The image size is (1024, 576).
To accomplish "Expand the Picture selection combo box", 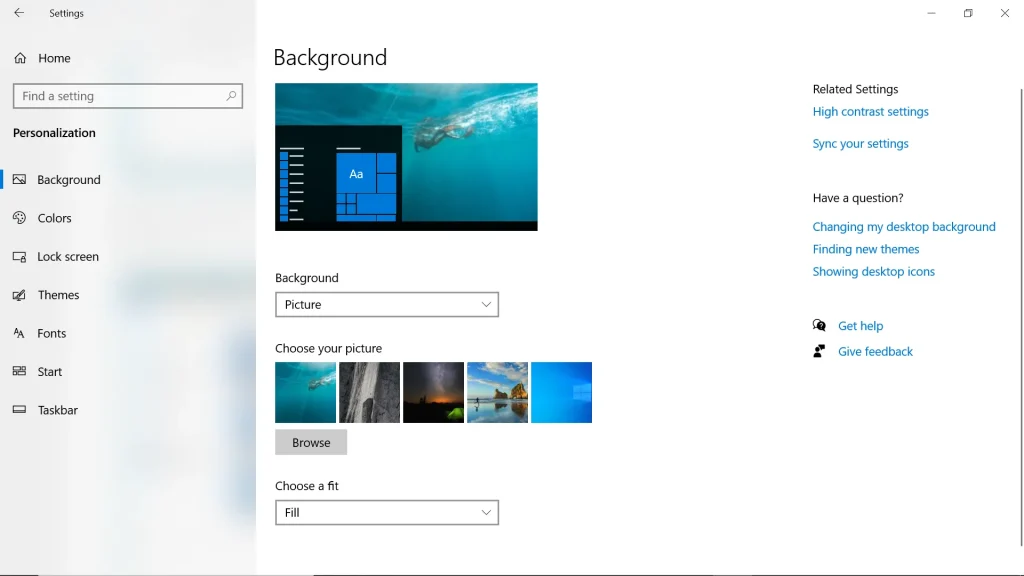I will 387,304.
